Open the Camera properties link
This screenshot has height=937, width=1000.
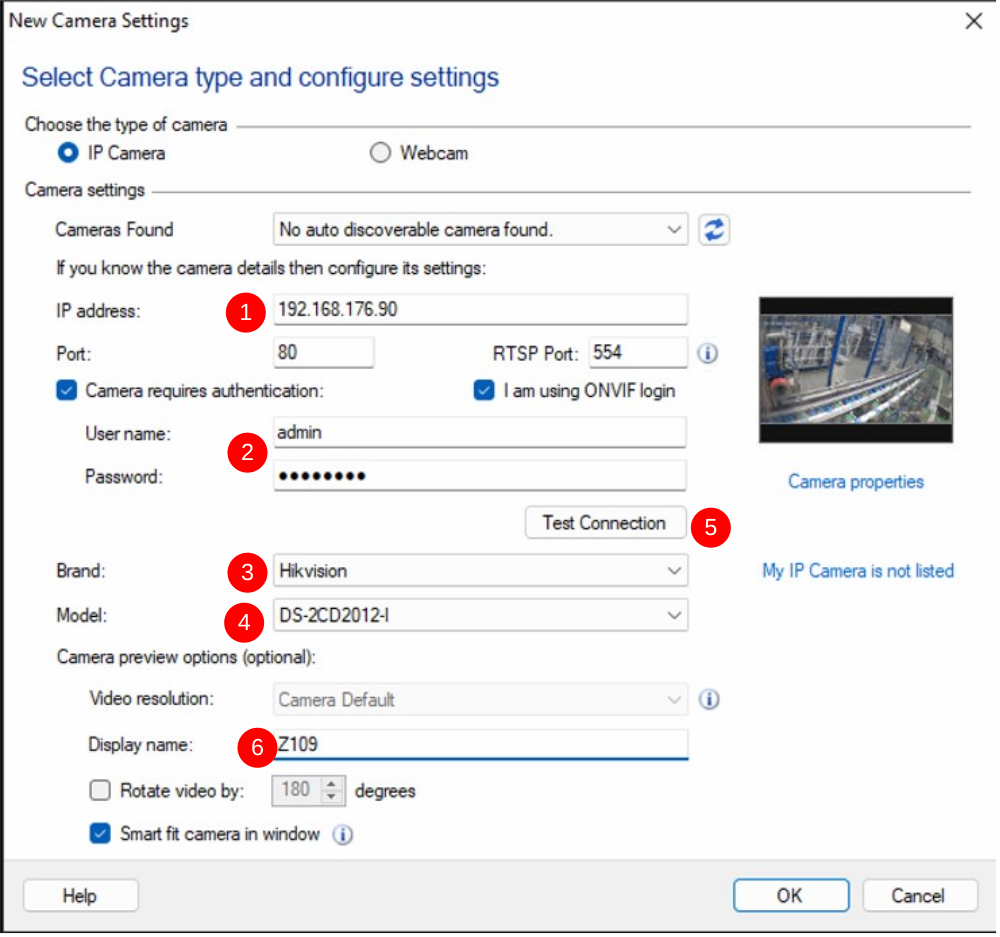(x=855, y=481)
